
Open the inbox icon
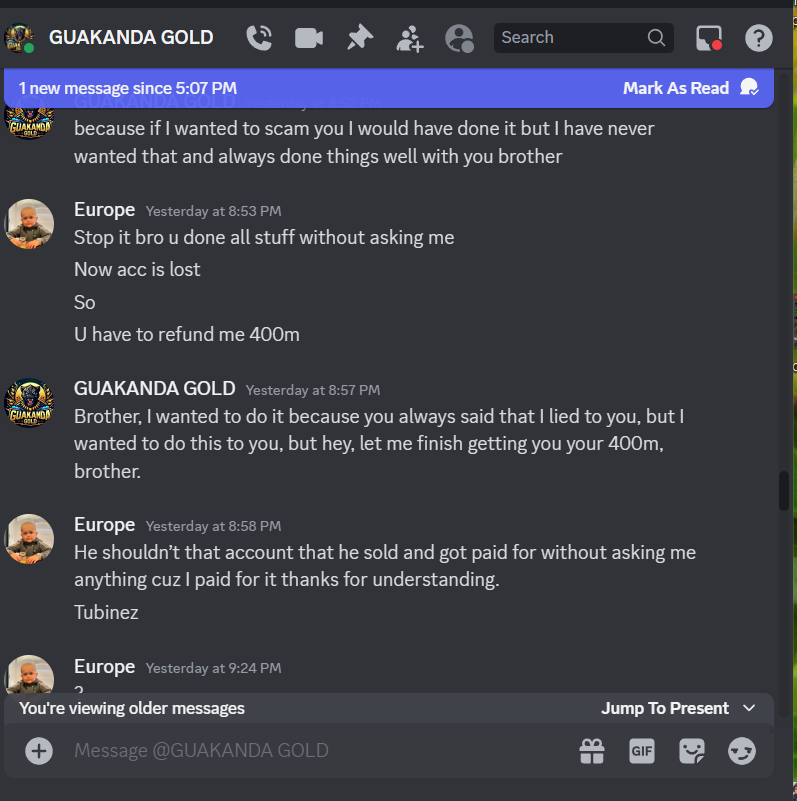[709, 38]
